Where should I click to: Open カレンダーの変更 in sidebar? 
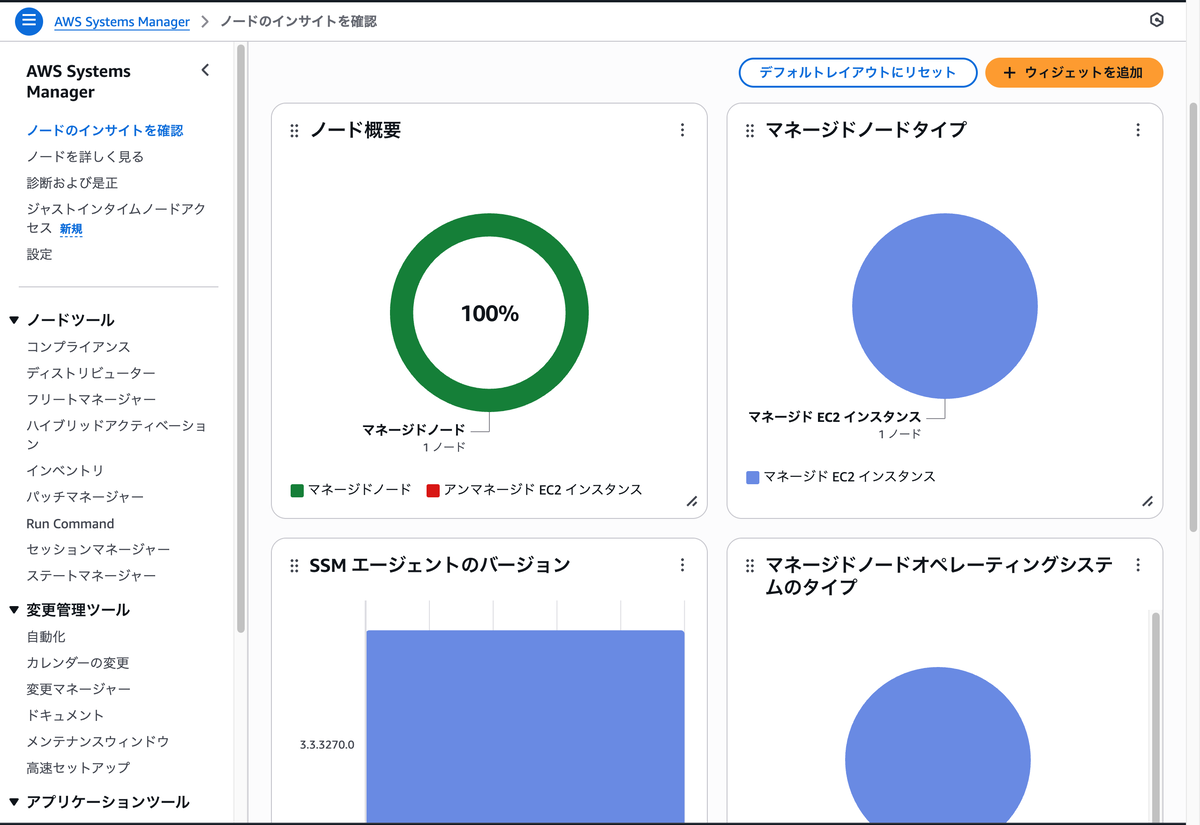pos(78,663)
